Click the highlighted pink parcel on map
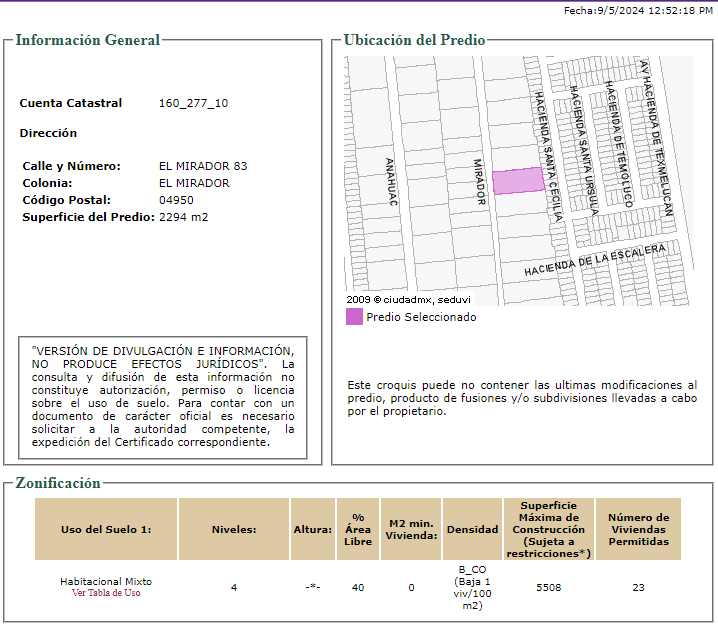Viewport: 718px width, 628px height. coord(518,180)
